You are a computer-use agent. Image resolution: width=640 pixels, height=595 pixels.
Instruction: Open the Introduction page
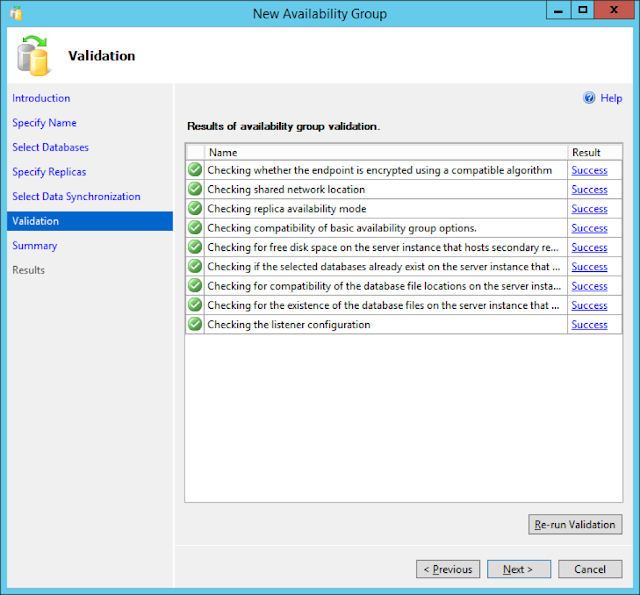click(x=41, y=98)
